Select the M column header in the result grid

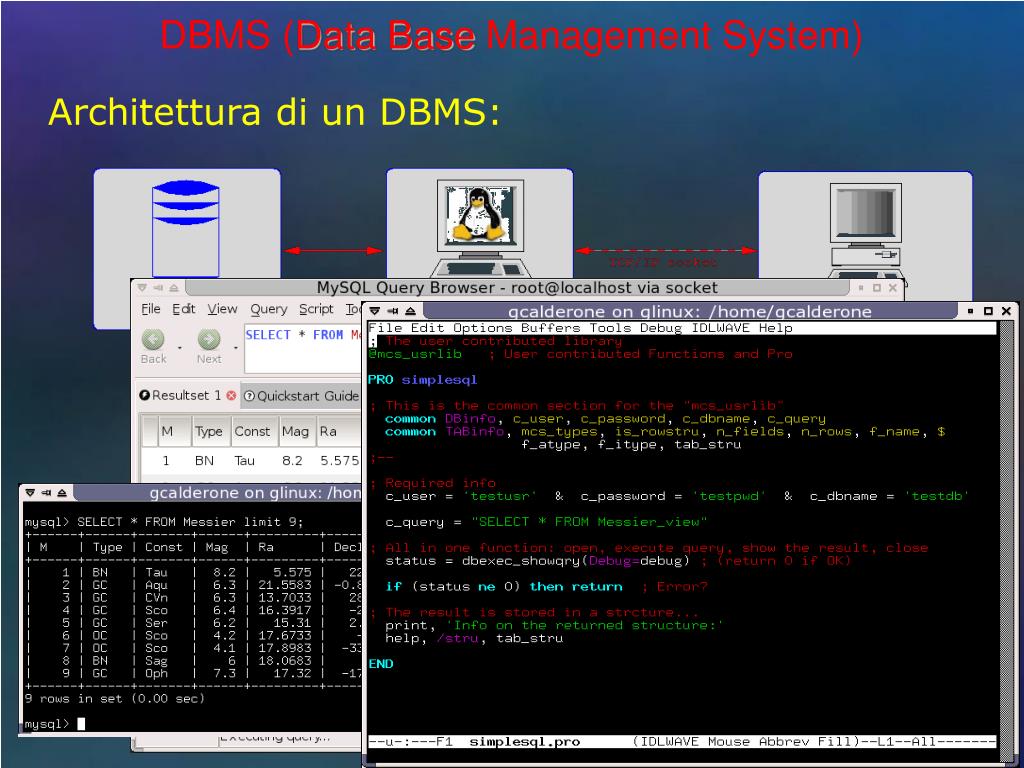click(167, 431)
